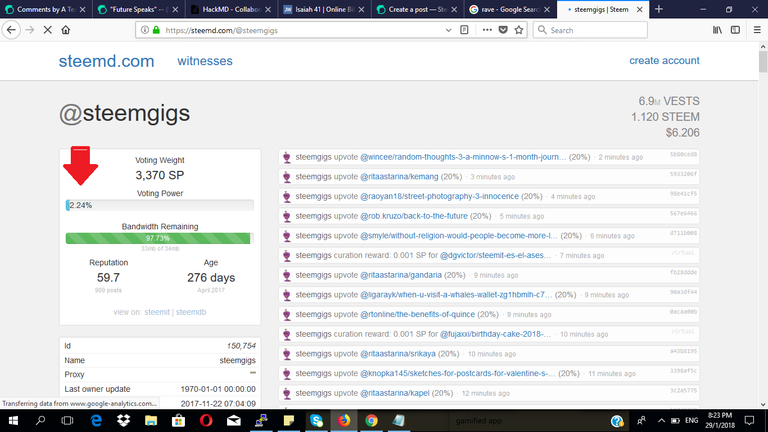This screenshot has height=432, width=768.
Task: Open @rob.kruzo back-to-the-future link
Action: (414, 216)
